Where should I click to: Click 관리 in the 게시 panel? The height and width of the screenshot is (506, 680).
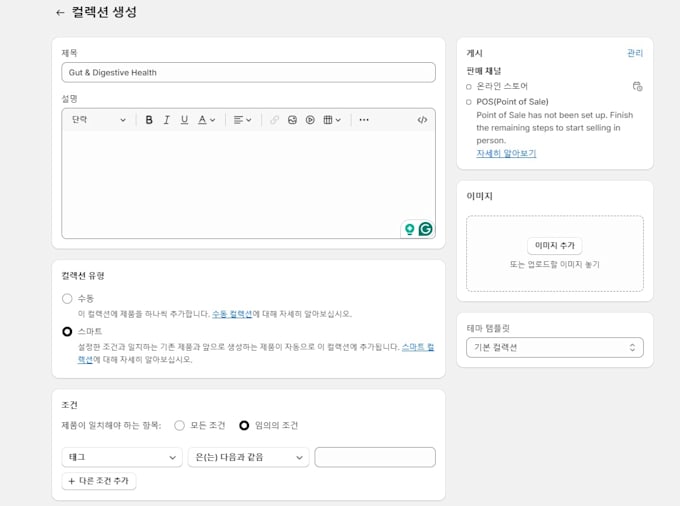635,53
